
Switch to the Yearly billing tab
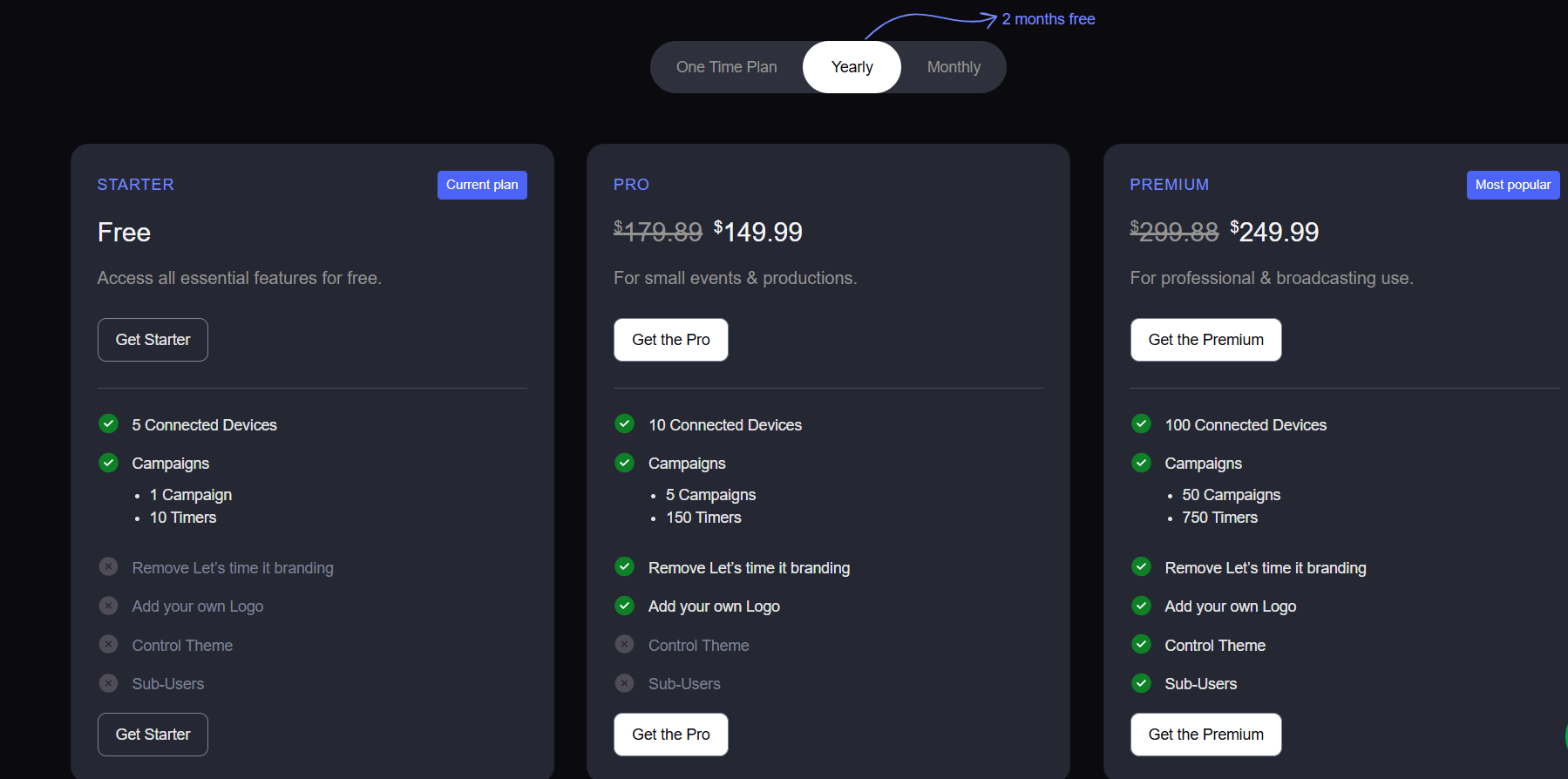coord(852,67)
